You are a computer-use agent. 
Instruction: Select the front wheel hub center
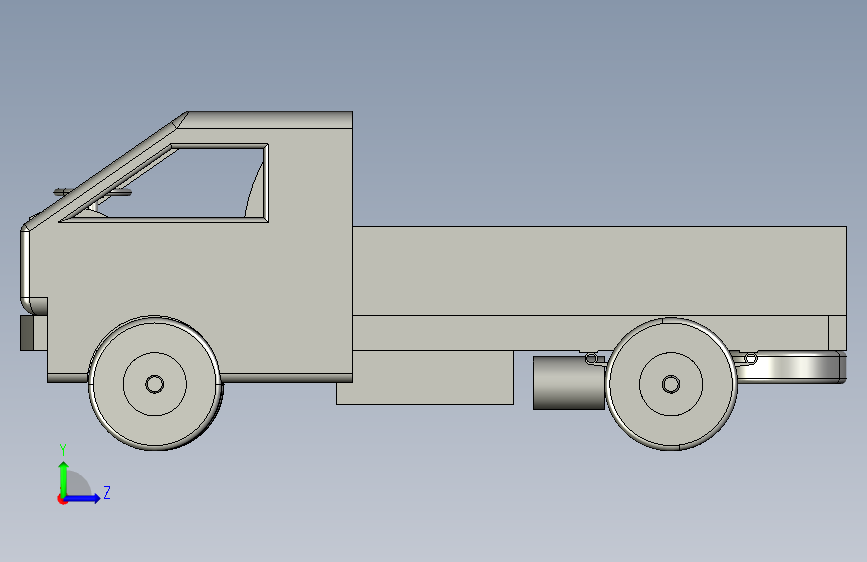pyautogui.click(x=154, y=384)
